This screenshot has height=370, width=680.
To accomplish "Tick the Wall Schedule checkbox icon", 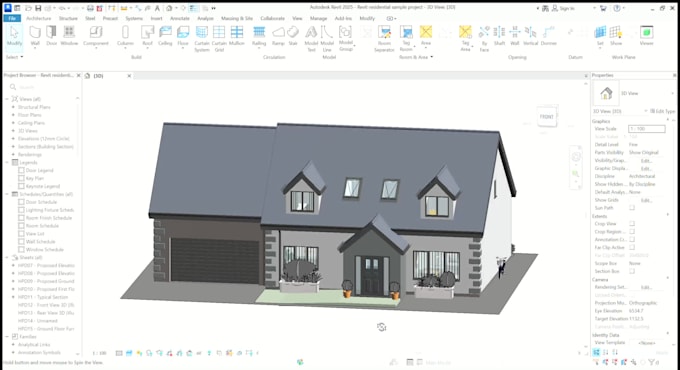I will pyautogui.click(x=21, y=242).
